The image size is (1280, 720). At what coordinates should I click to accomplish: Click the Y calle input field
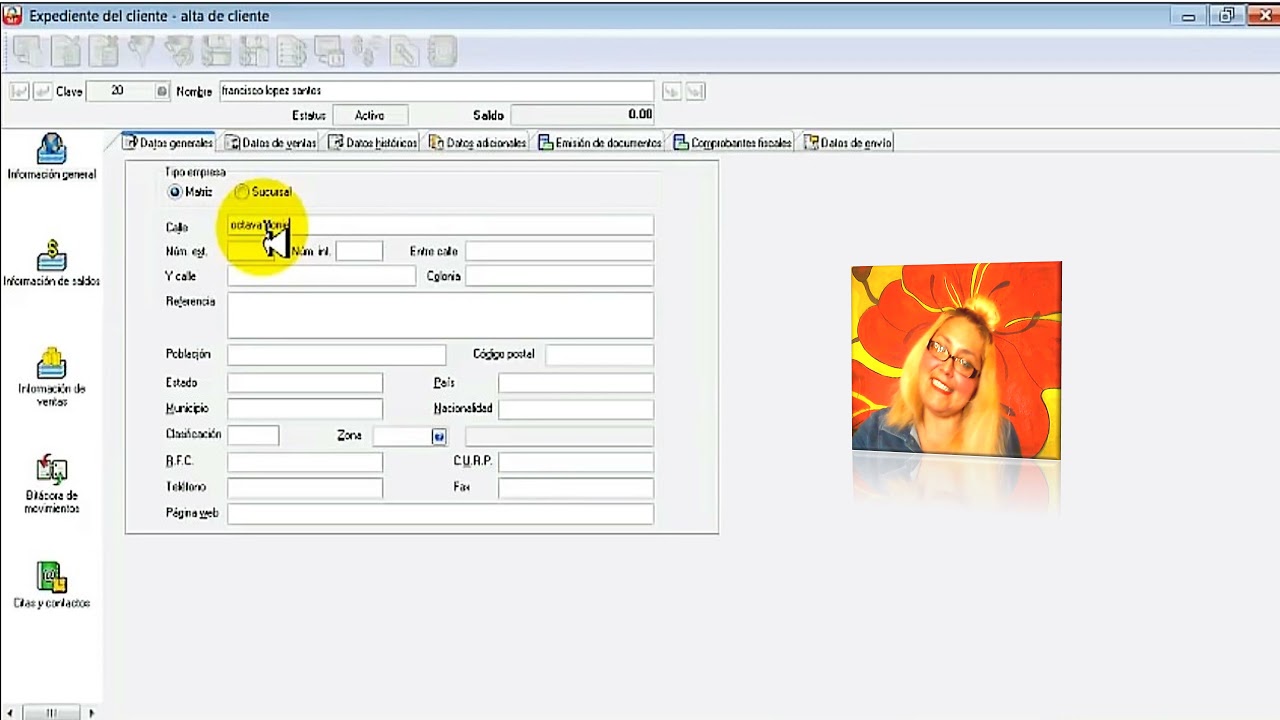click(321, 277)
